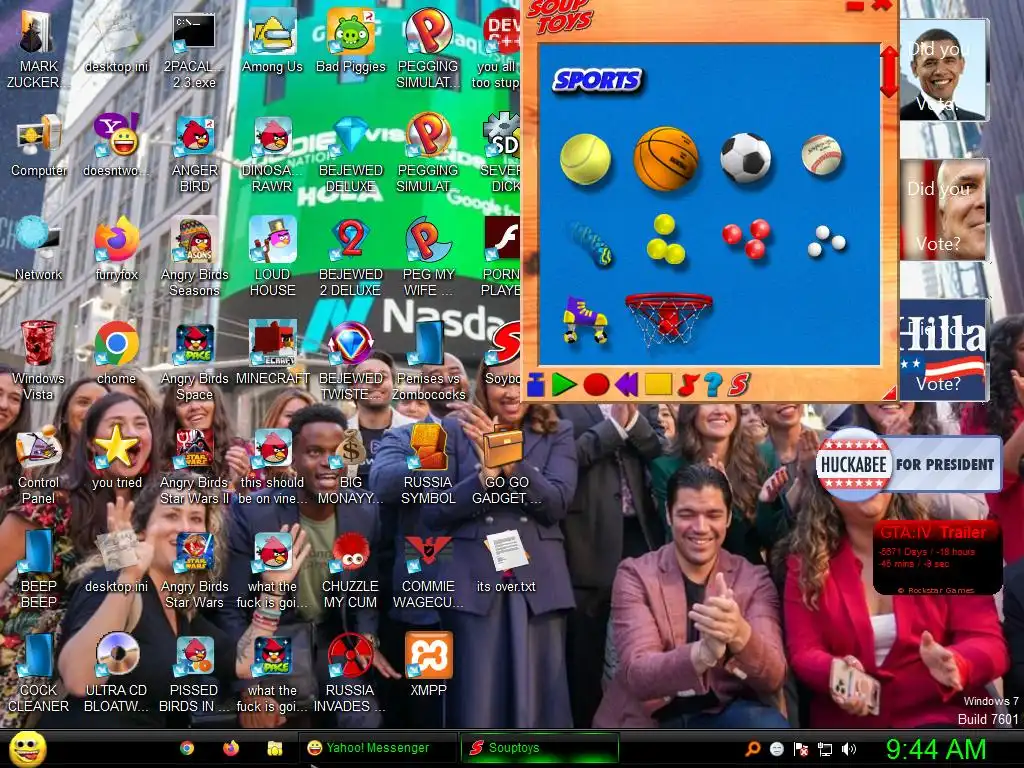Choose the three red balls toy

click(x=747, y=238)
